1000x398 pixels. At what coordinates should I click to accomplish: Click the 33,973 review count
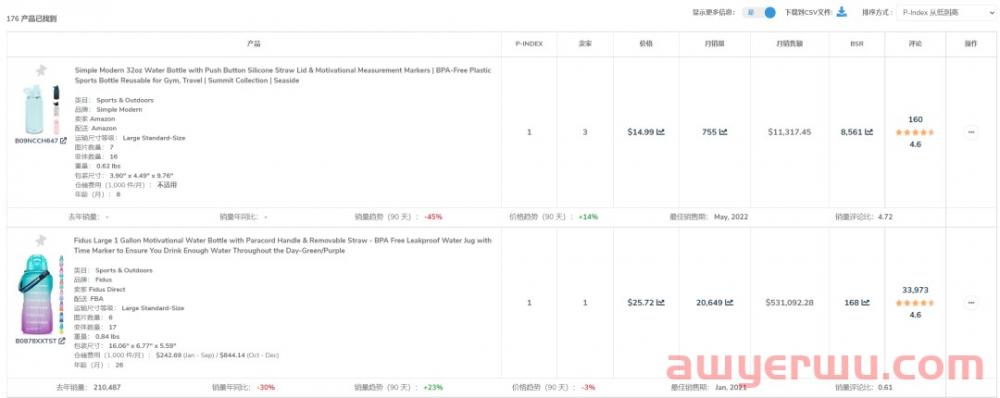pyautogui.click(x=915, y=290)
